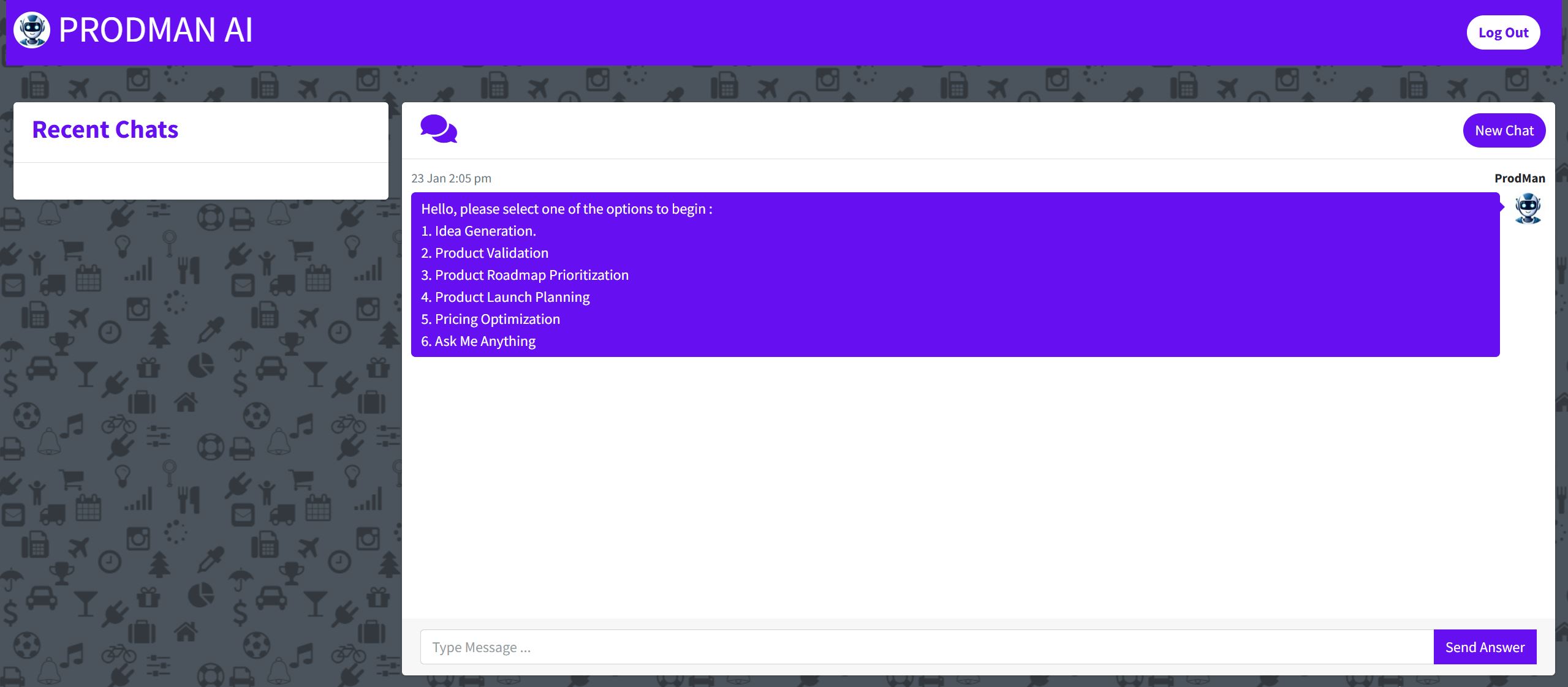The image size is (1568, 687).
Task: Start a New Chat
Action: [x=1504, y=130]
